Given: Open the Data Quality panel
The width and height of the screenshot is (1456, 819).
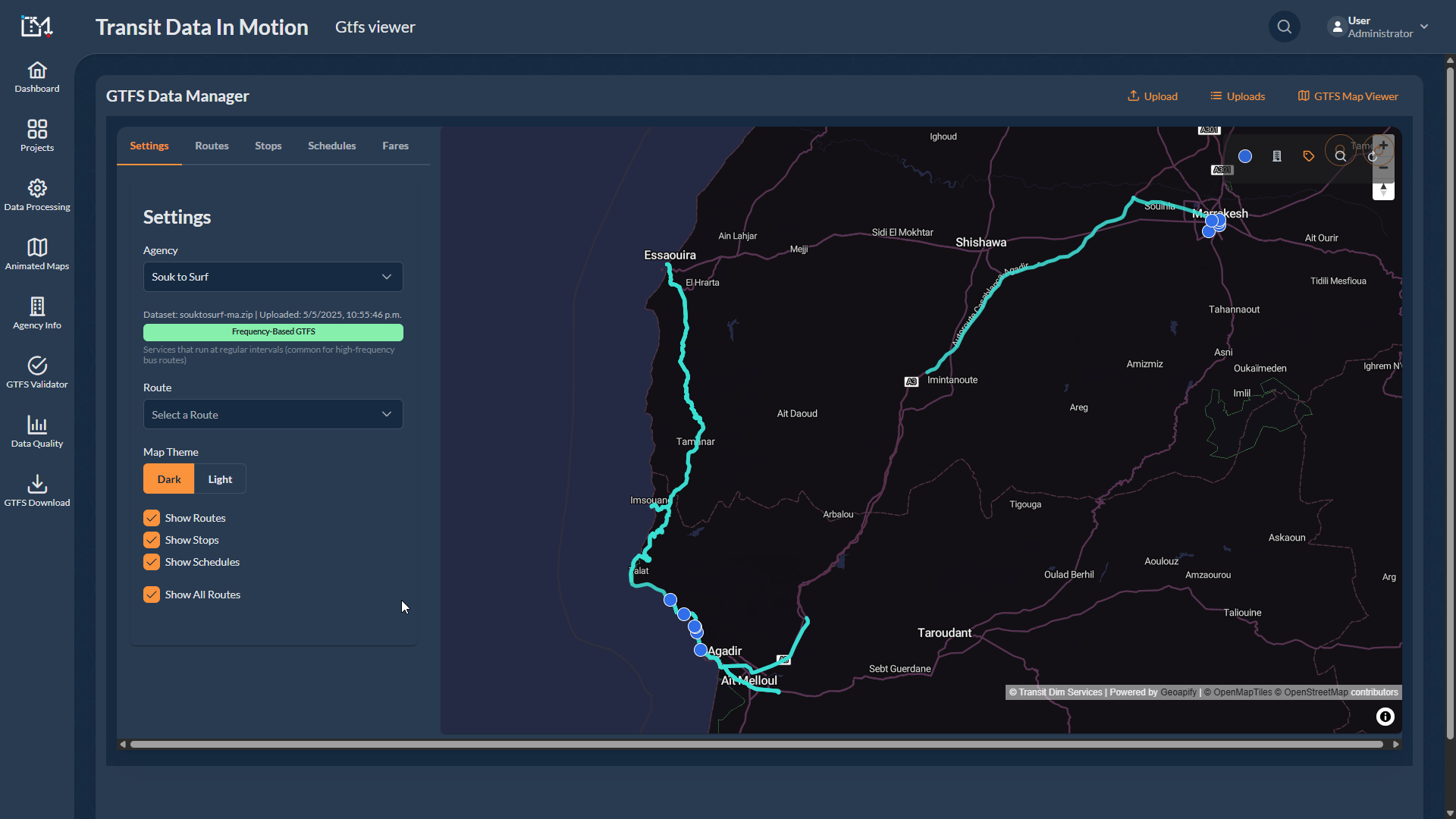Looking at the screenshot, I should pyautogui.click(x=36, y=430).
